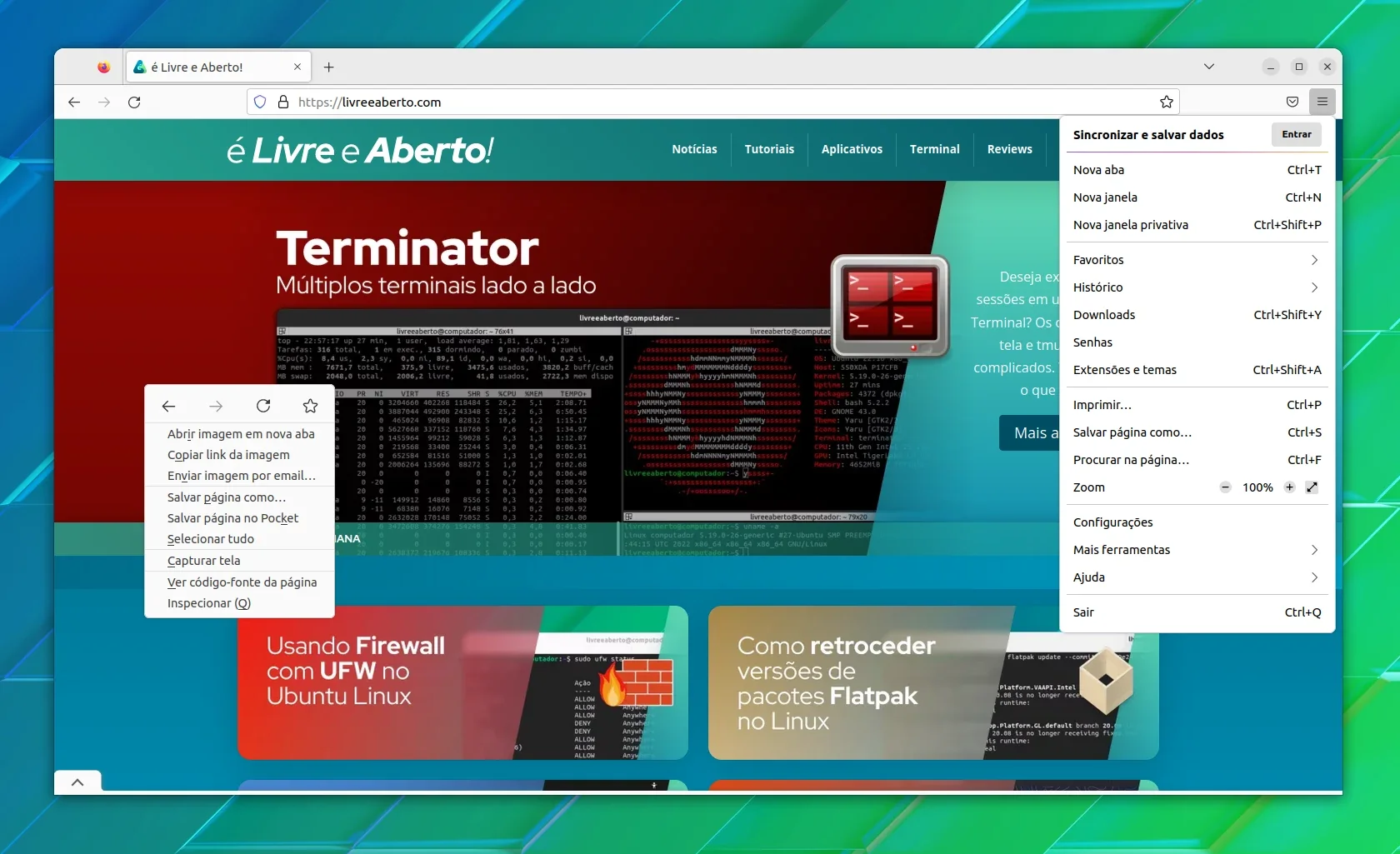This screenshot has height=854, width=1400.
Task: Choose Selecionar tudo
Action: [x=240, y=539]
